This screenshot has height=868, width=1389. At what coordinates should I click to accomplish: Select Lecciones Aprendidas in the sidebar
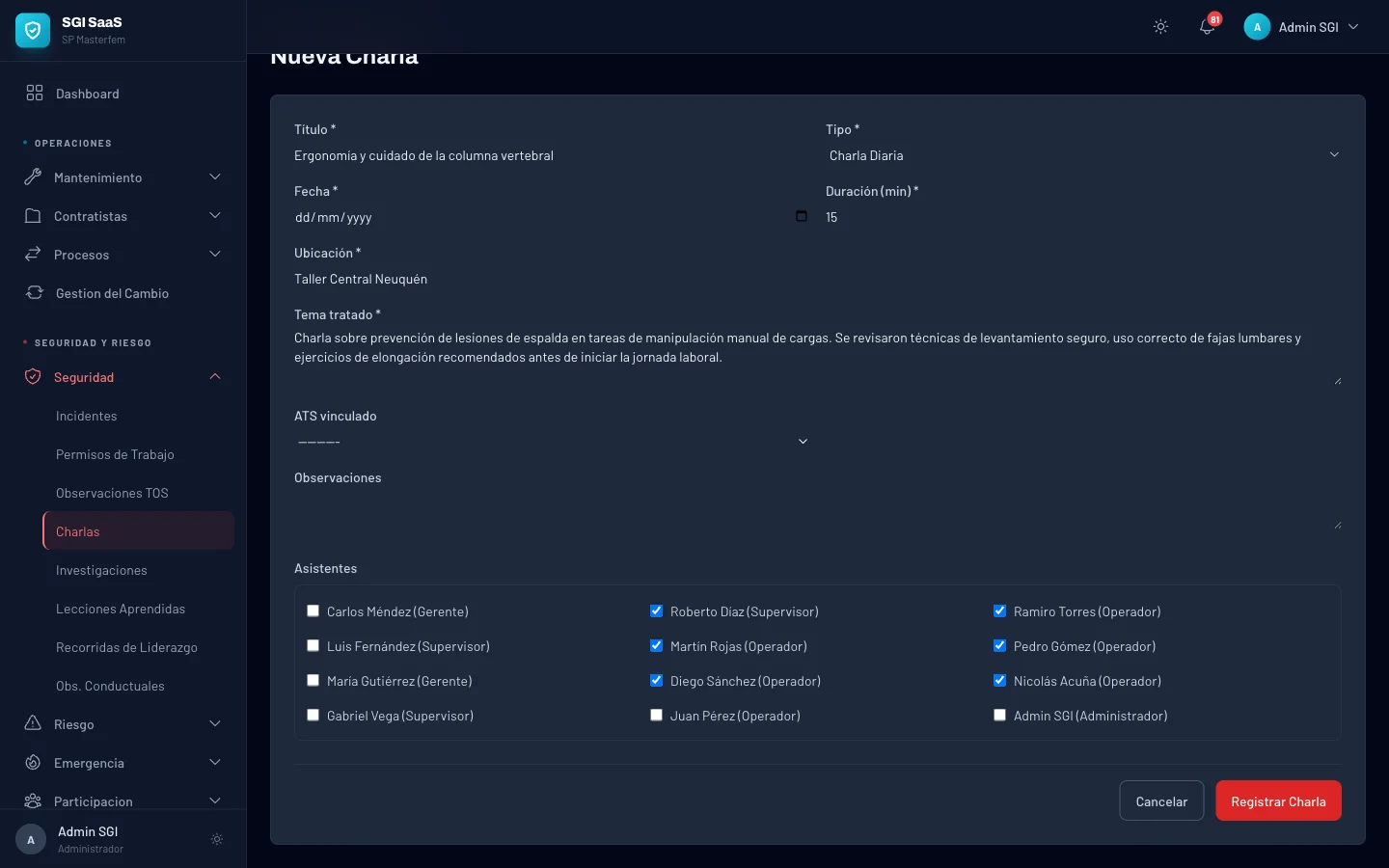(120, 609)
